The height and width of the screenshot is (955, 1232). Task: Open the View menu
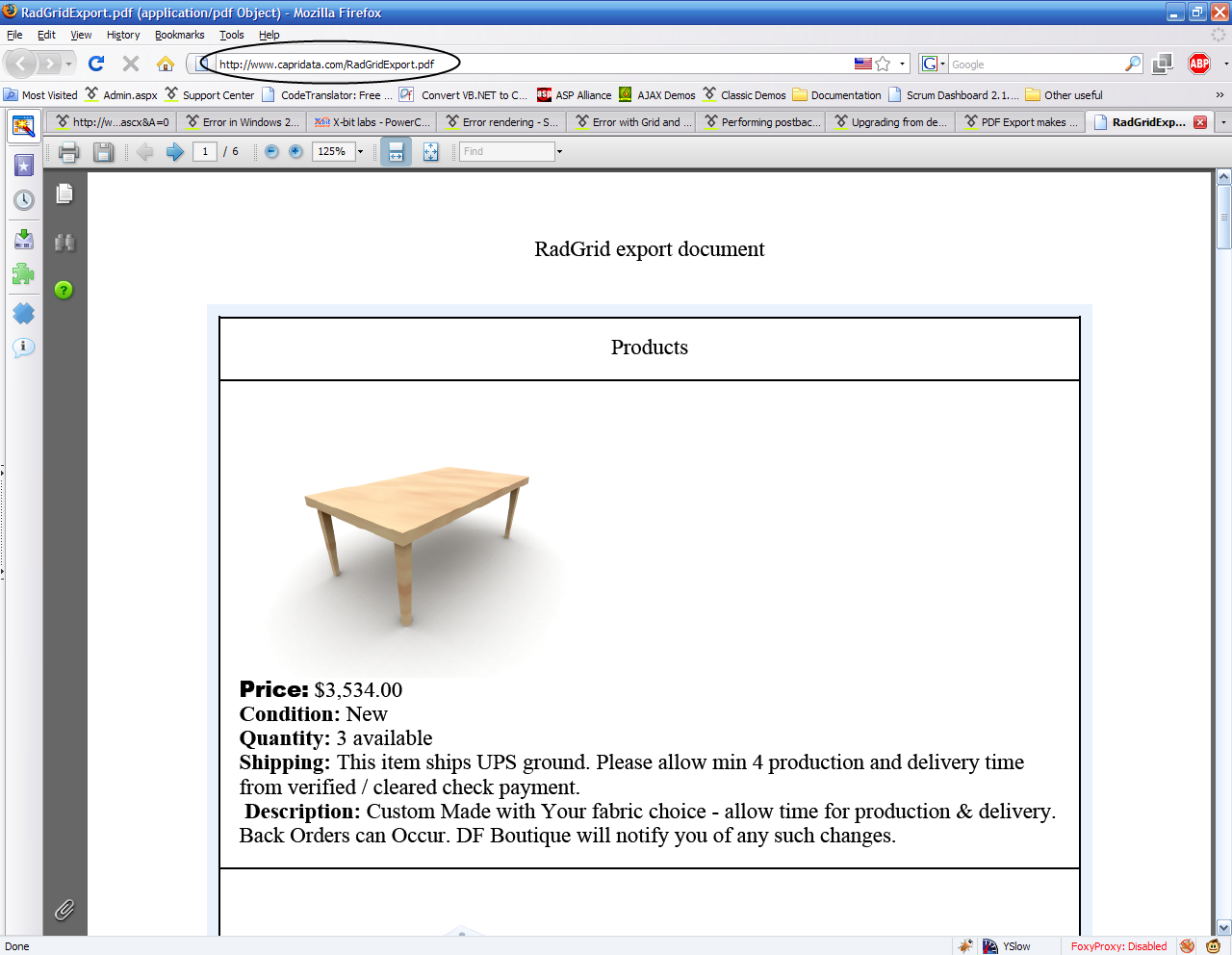[81, 35]
